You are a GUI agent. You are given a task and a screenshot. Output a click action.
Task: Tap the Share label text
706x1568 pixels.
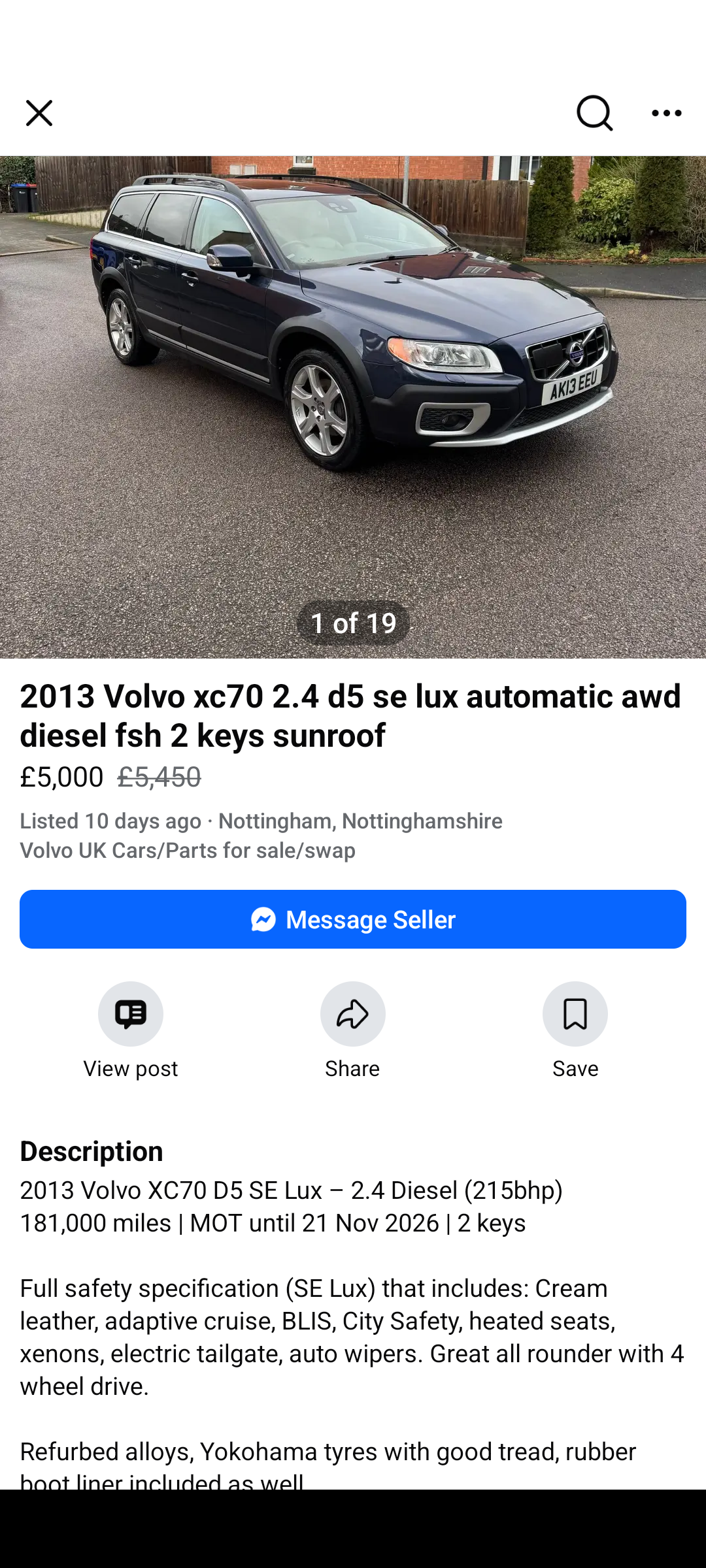(352, 1069)
